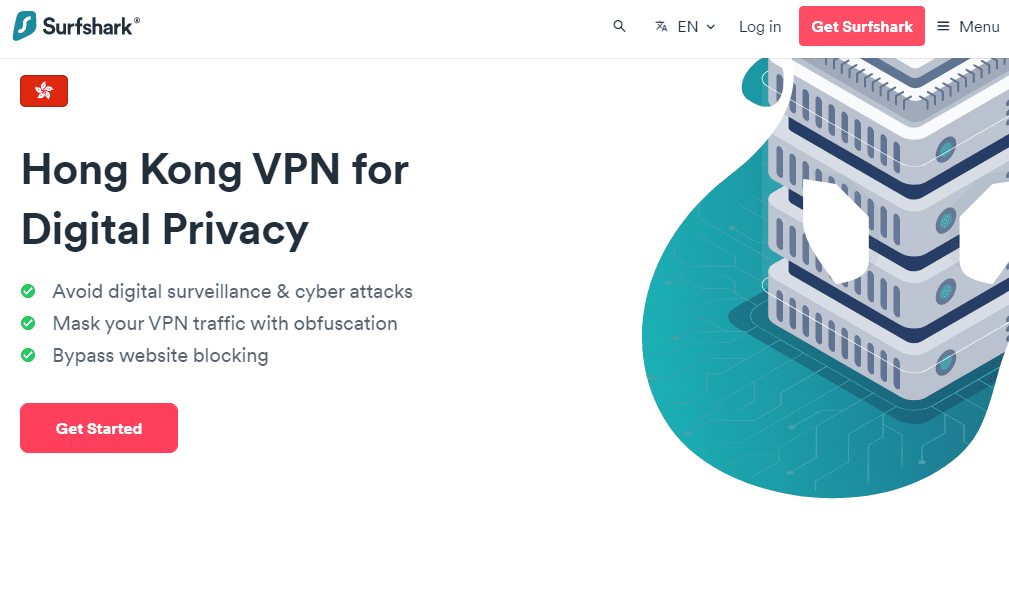
Task: Click the Hong Kong VPN heading
Action: click(x=214, y=199)
